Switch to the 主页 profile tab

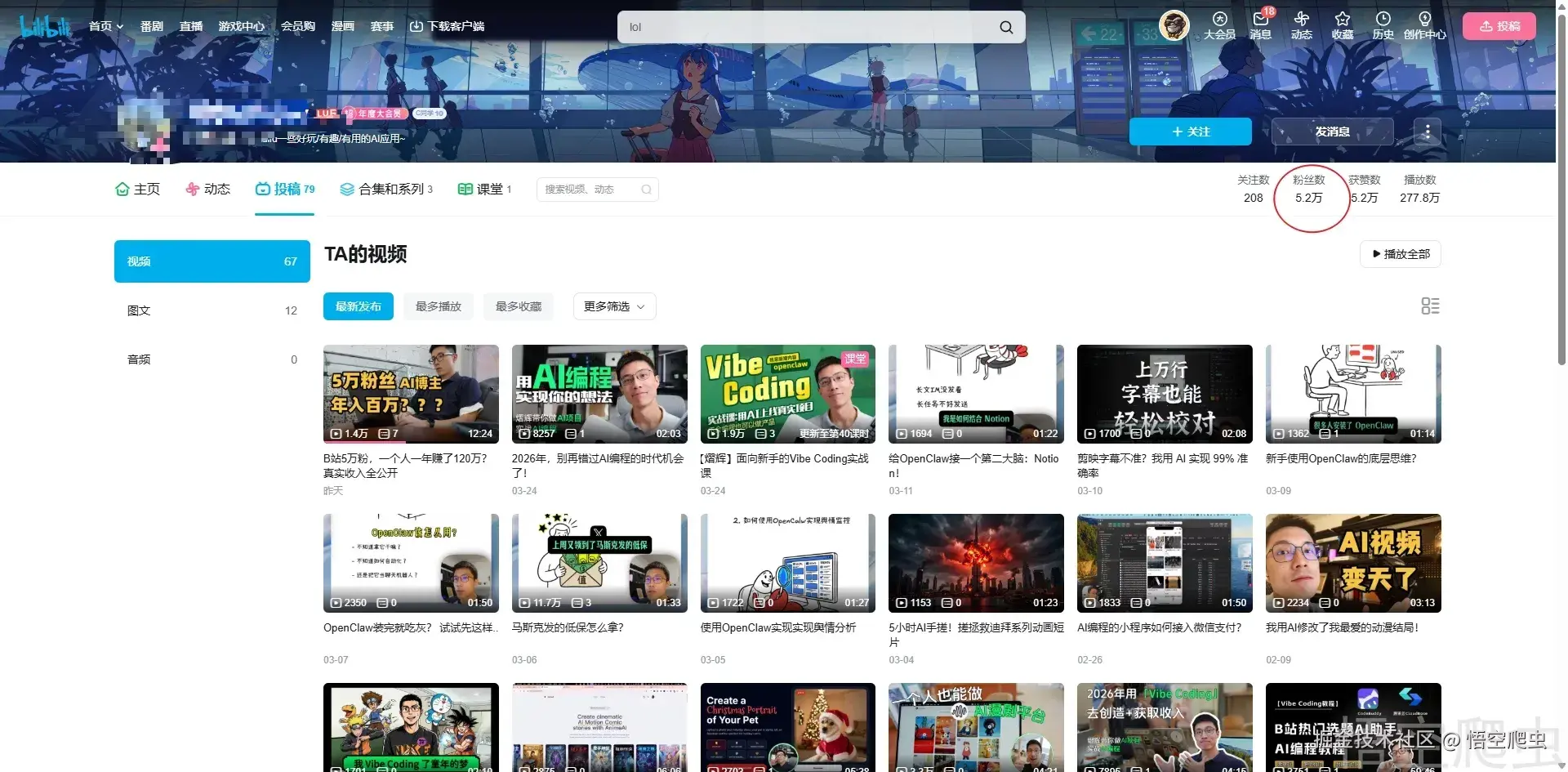138,189
